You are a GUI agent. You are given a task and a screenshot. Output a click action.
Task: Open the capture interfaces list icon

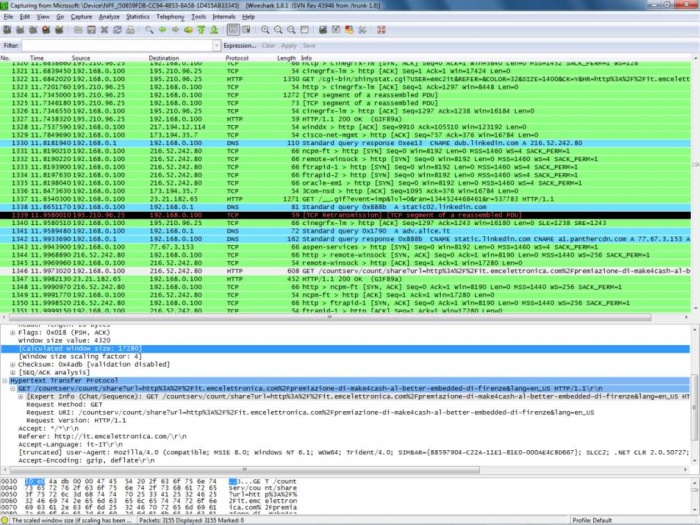pyautogui.click(x=7, y=30)
